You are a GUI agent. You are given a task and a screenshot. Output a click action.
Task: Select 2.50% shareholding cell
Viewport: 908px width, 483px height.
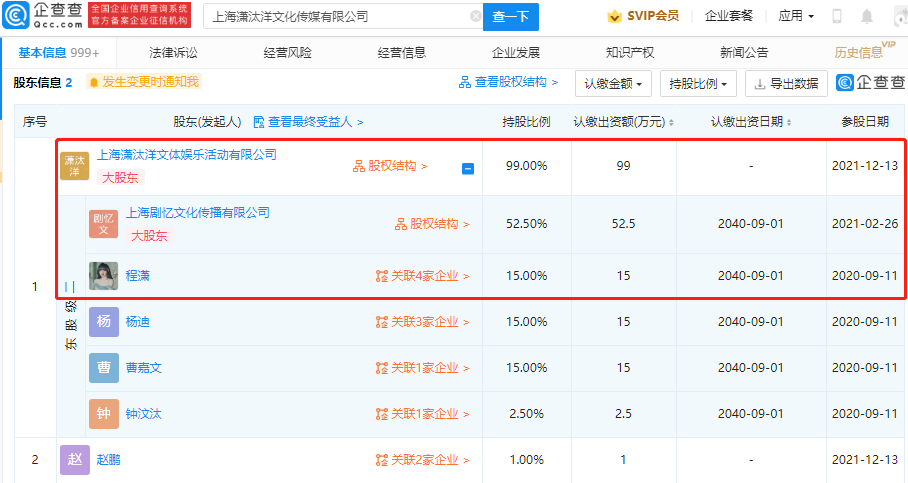526,414
